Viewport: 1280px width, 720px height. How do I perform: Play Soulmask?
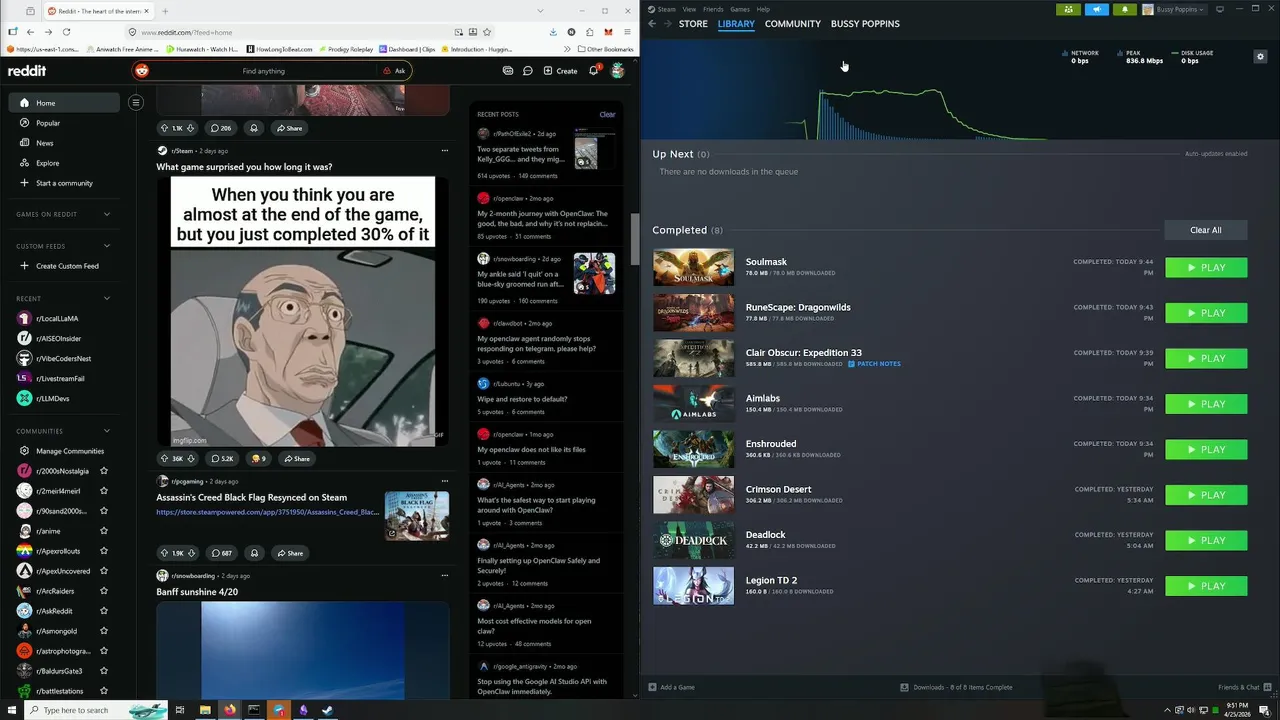[x=1206, y=268]
